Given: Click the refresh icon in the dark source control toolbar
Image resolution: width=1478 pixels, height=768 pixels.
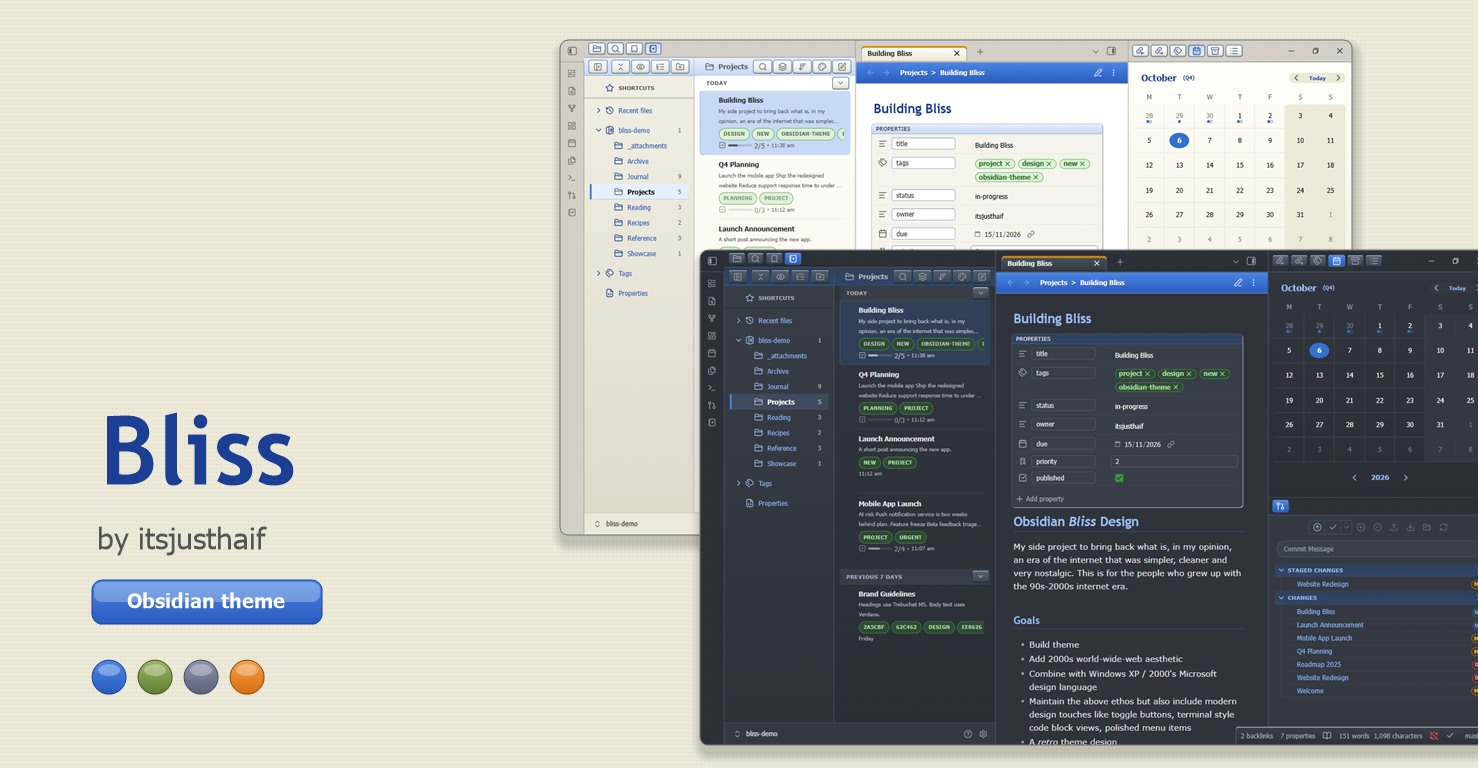Looking at the screenshot, I should pos(1443,527).
